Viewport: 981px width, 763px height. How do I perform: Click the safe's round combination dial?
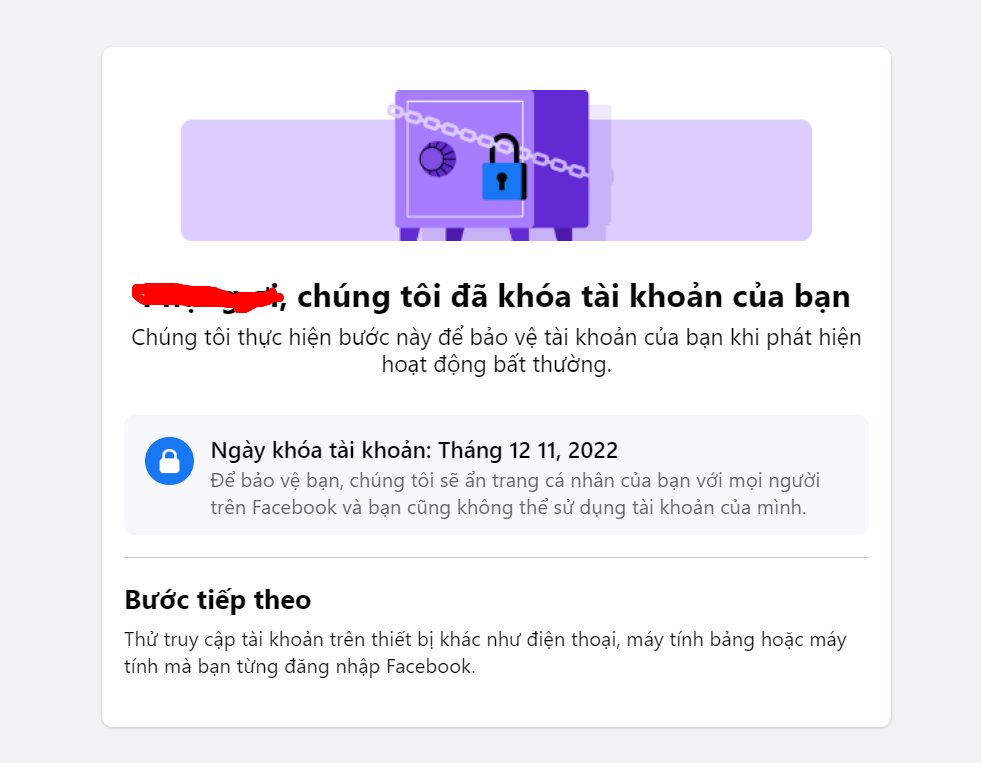437,159
